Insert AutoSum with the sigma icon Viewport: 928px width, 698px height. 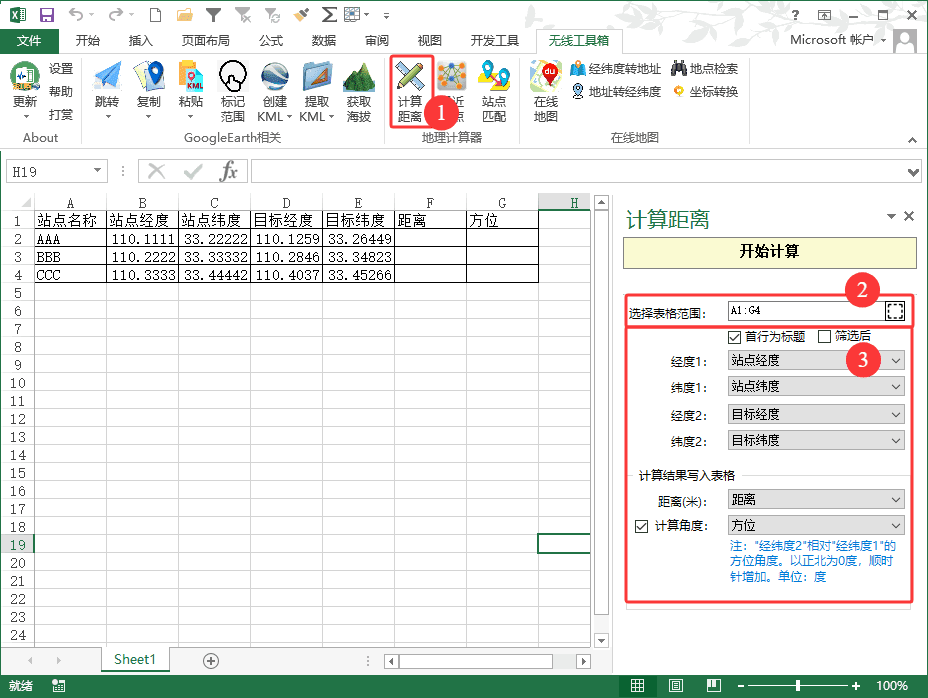point(329,15)
